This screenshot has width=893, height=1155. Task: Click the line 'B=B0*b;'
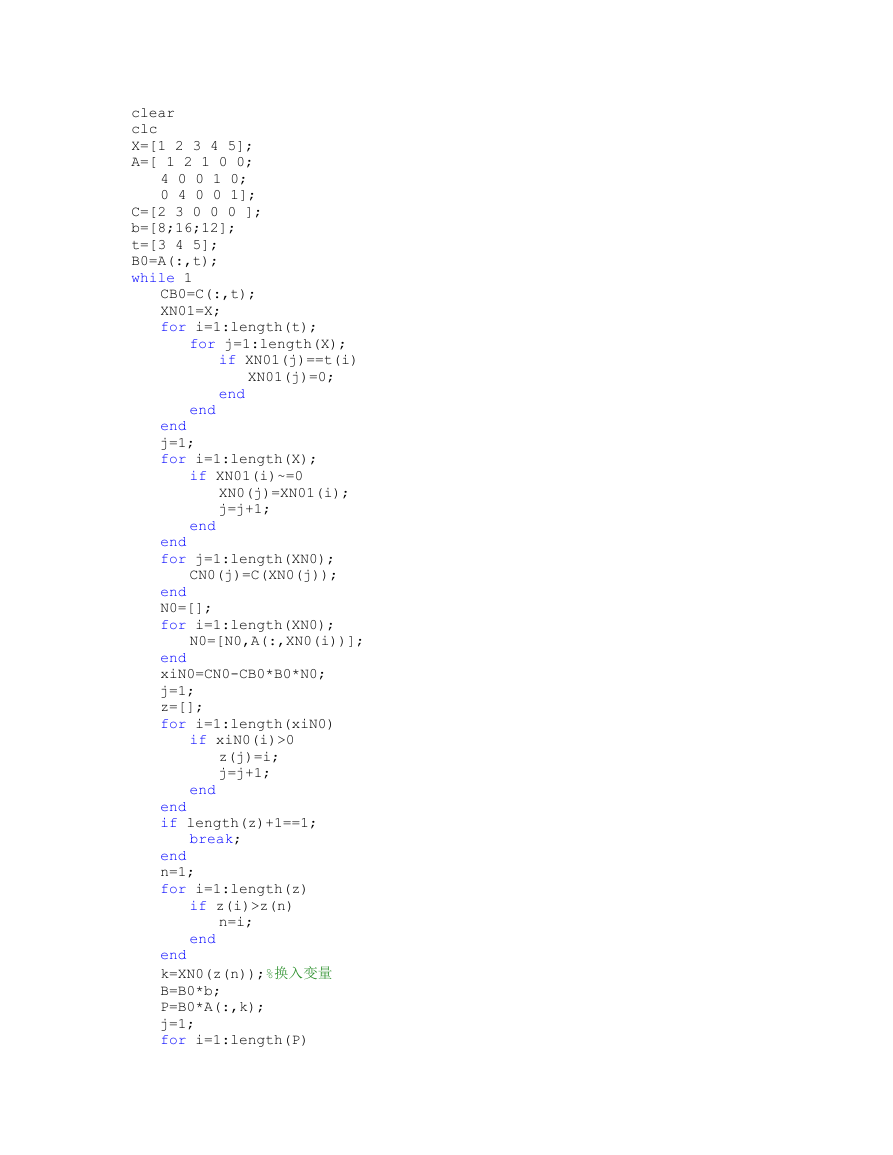coord(190,991)
